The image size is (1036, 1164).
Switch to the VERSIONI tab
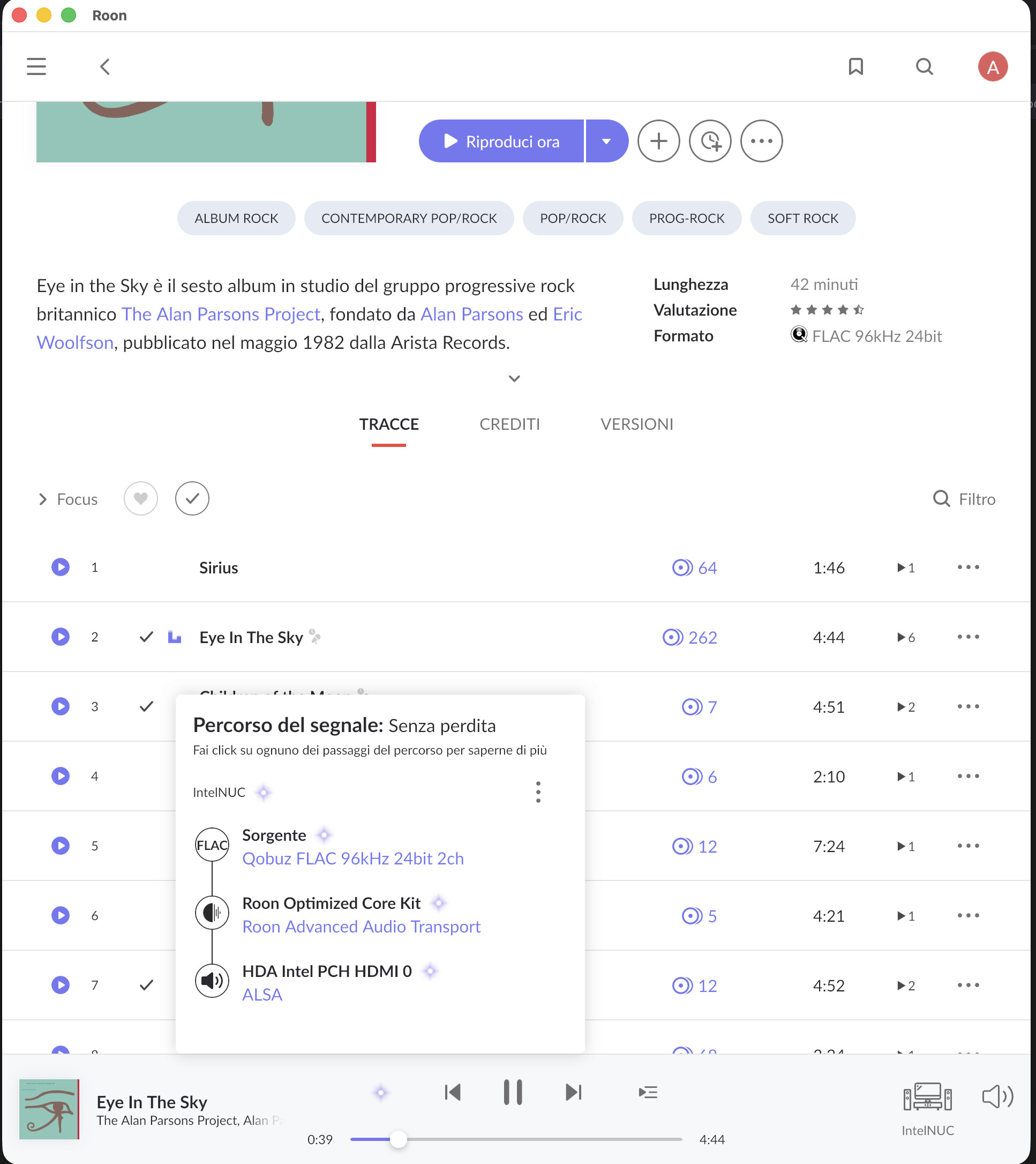(636, 424)
